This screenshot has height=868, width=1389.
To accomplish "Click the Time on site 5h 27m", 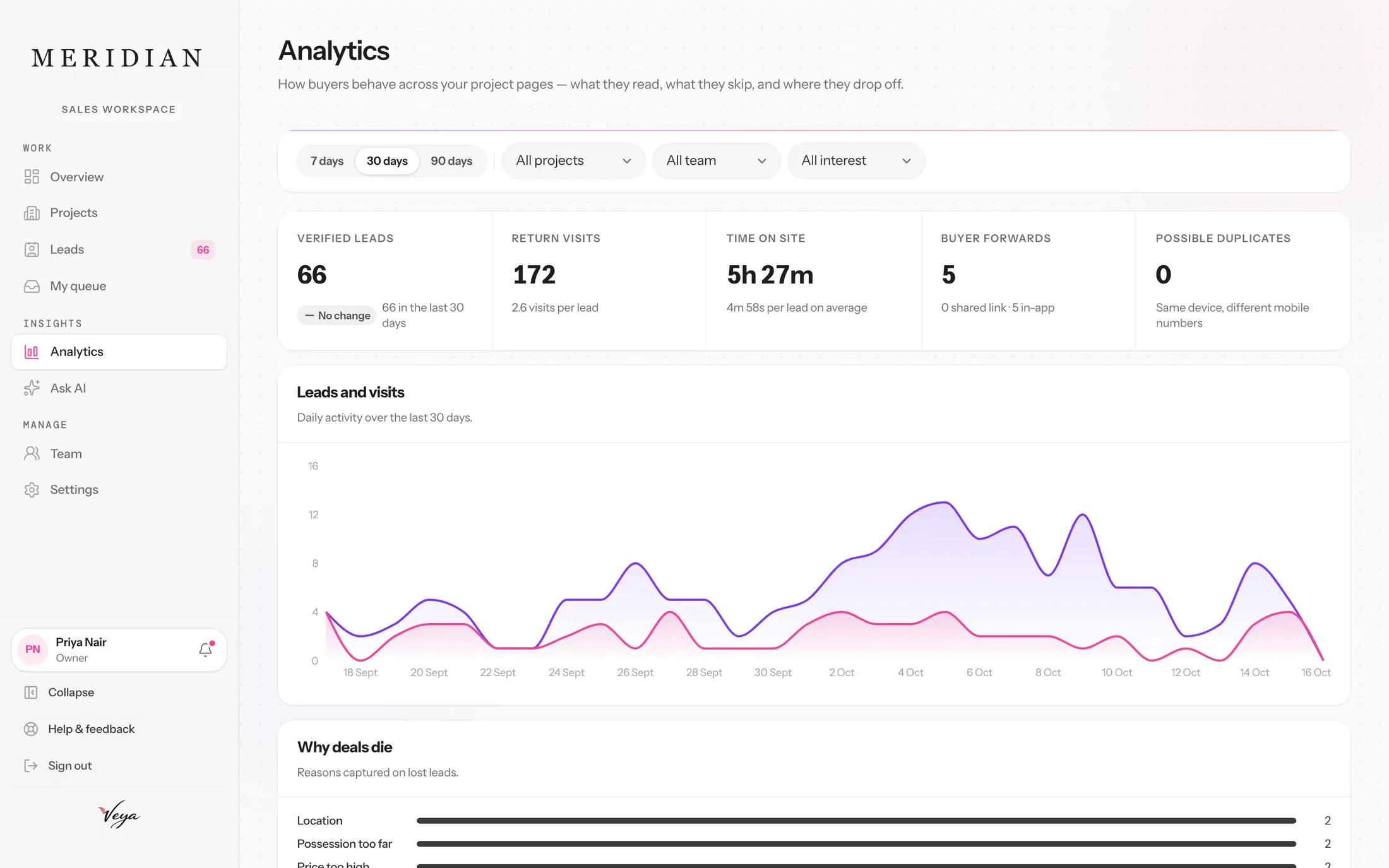I will tap(770, 275).
